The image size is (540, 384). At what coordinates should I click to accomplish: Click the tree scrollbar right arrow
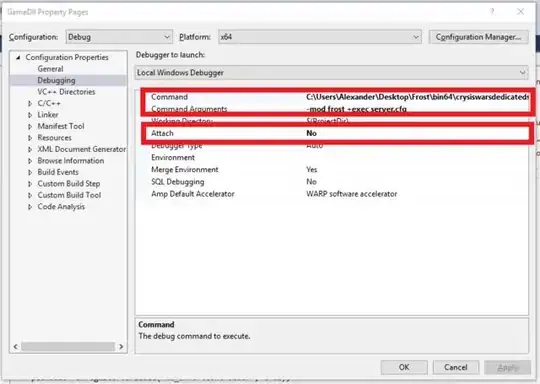121,346
